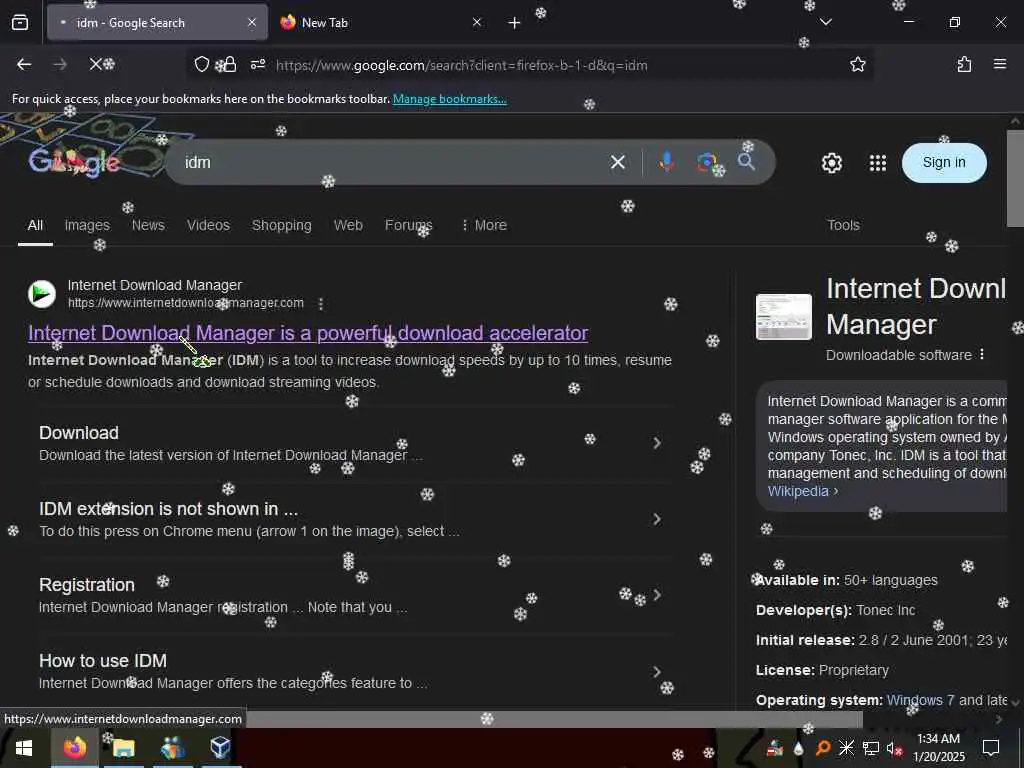The width and height of the screenshot is (1024, 768).
Task: Clear the Google search box
Action: [617, 162]
